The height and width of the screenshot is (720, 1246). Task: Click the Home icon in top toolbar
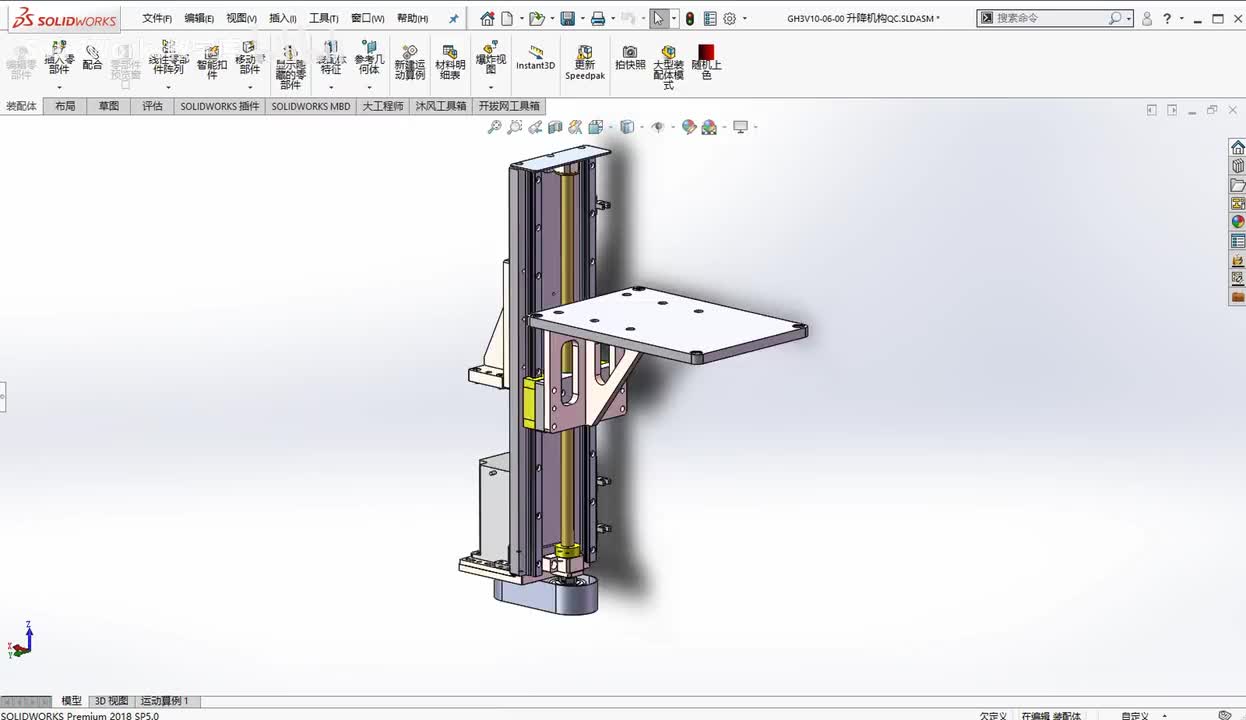pyautogui.click(x=487, y=18)
